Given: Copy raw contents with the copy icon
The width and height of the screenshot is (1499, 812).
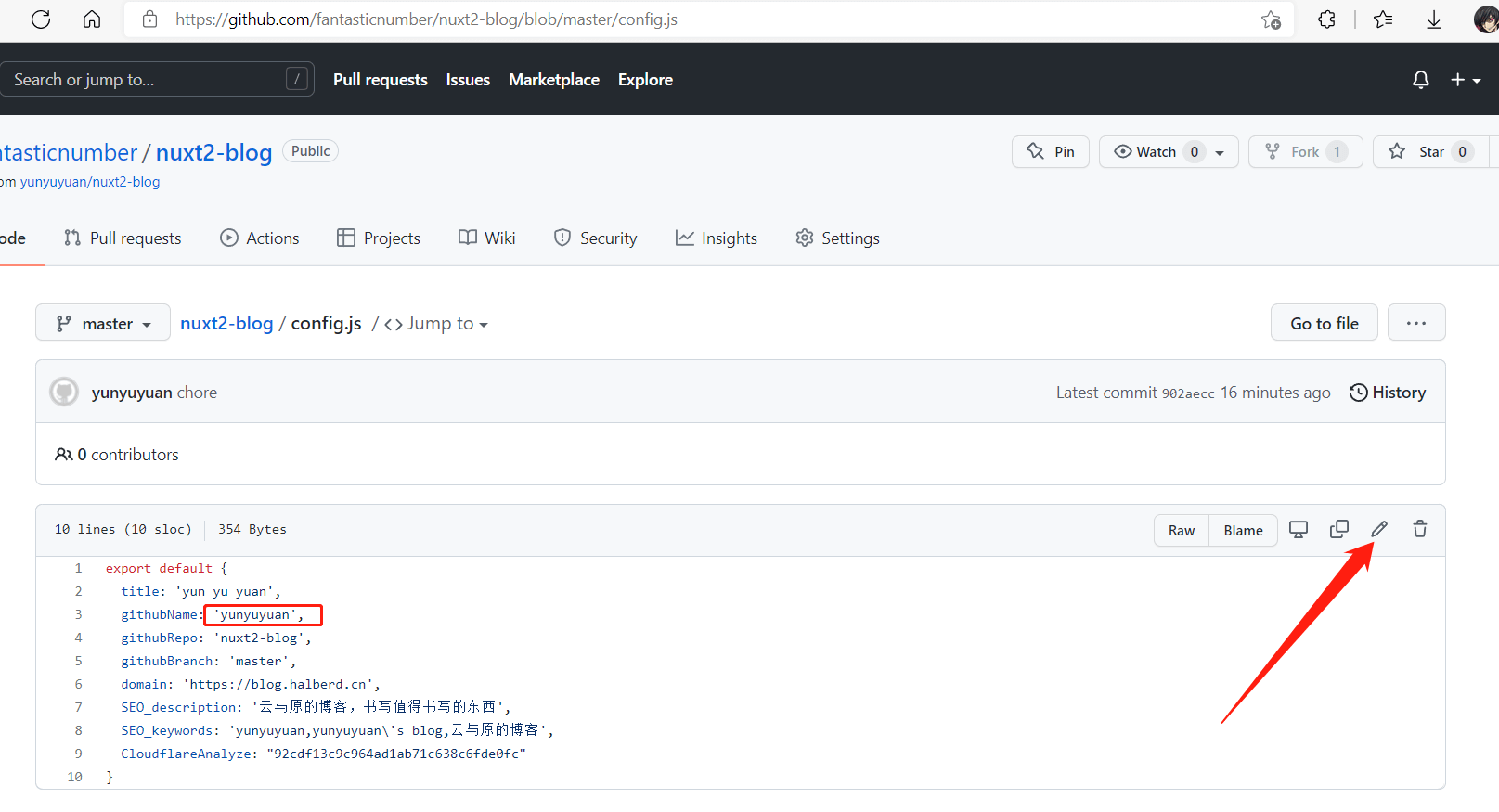Looking at the screenshot, I should coord(1338,529).
